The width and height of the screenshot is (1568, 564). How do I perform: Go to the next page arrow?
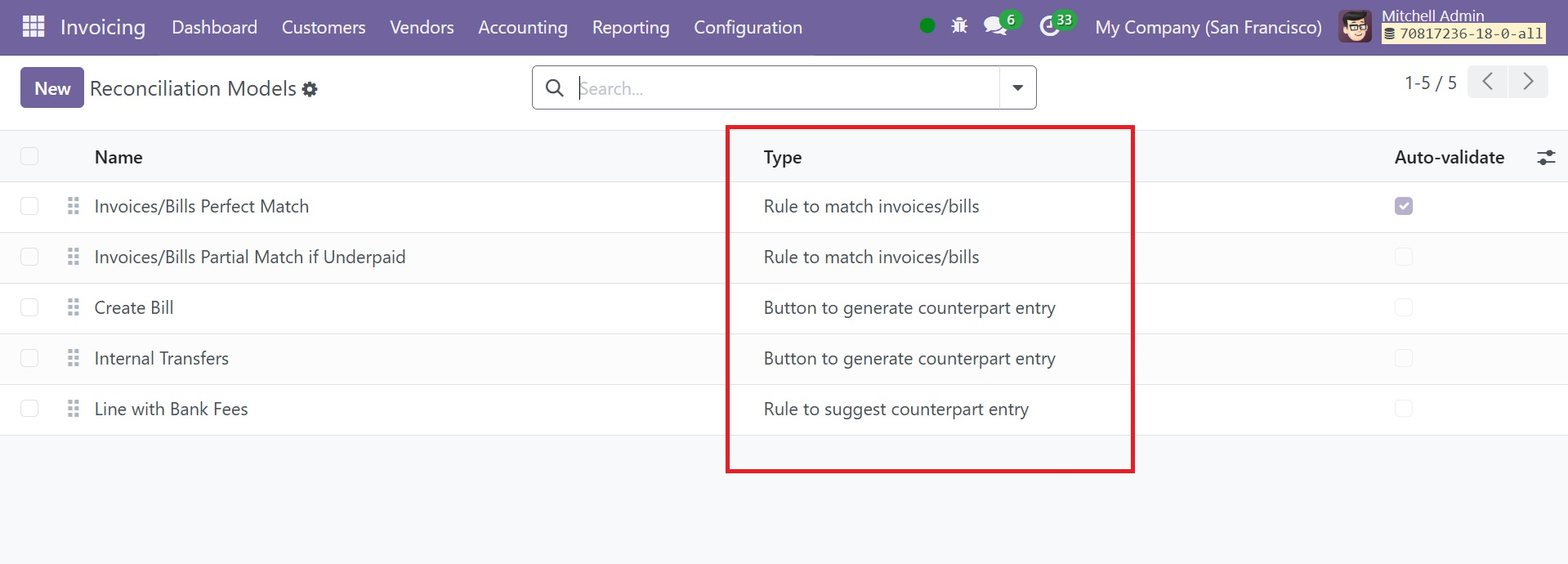point(1528,82)
